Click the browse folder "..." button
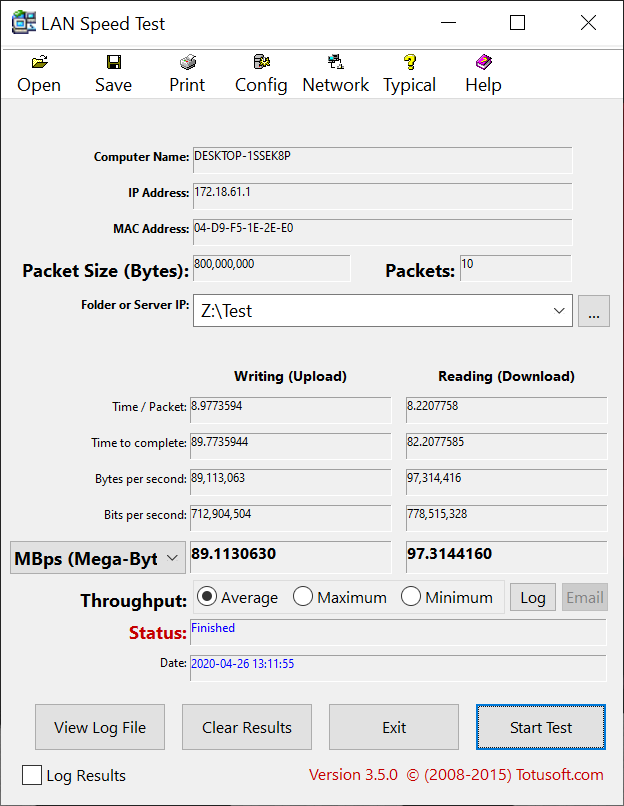Viewport: 624px width, 806px height. click(594, 310)
